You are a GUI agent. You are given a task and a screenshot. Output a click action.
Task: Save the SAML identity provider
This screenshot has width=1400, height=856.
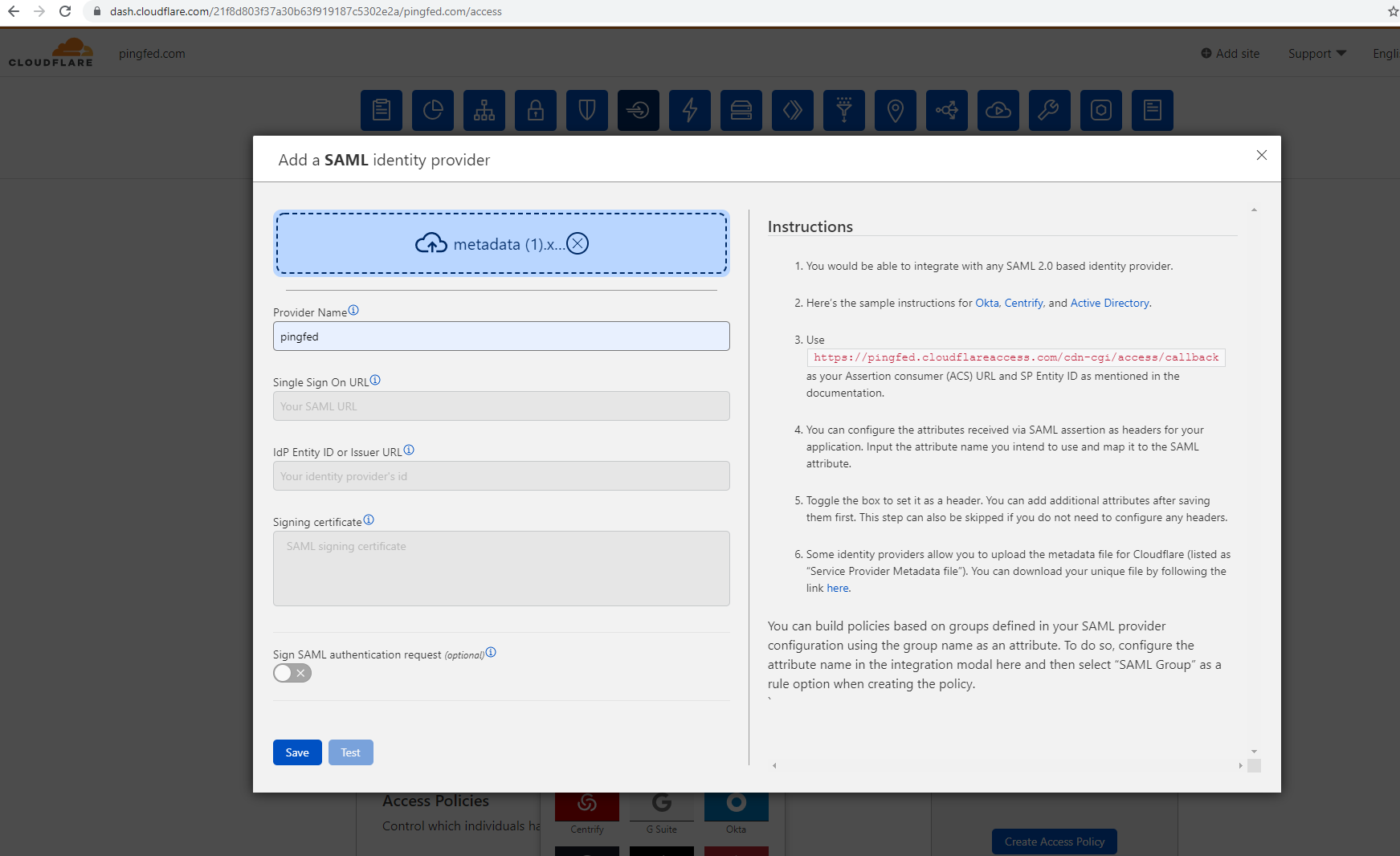pyautogui.click(x=297, y=752)
